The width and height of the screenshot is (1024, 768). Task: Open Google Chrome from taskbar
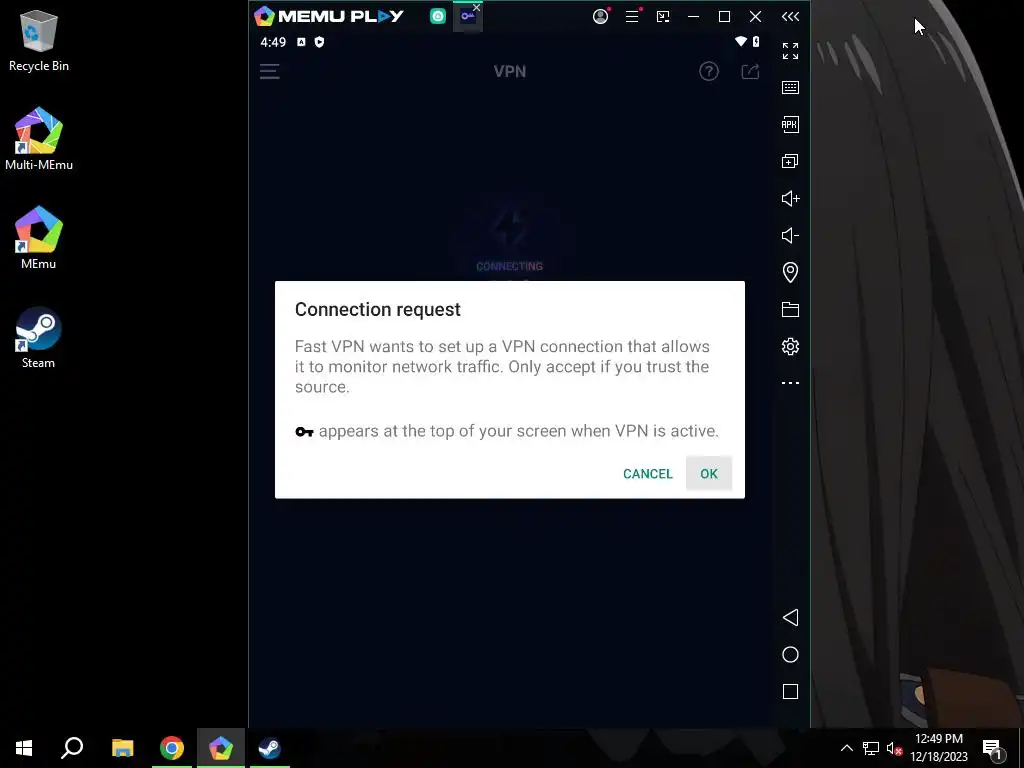point(172,748)
